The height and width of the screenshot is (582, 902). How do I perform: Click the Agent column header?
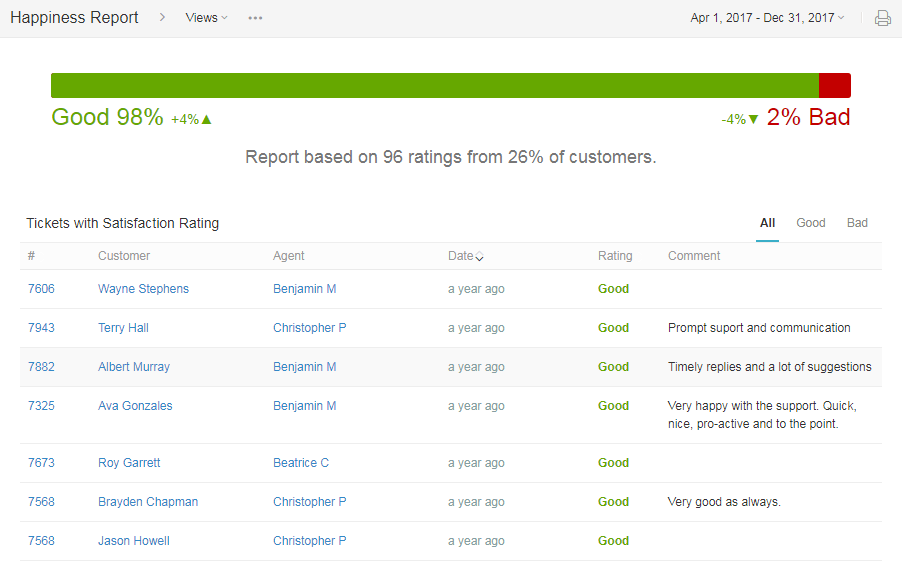[x=288, y=256]
